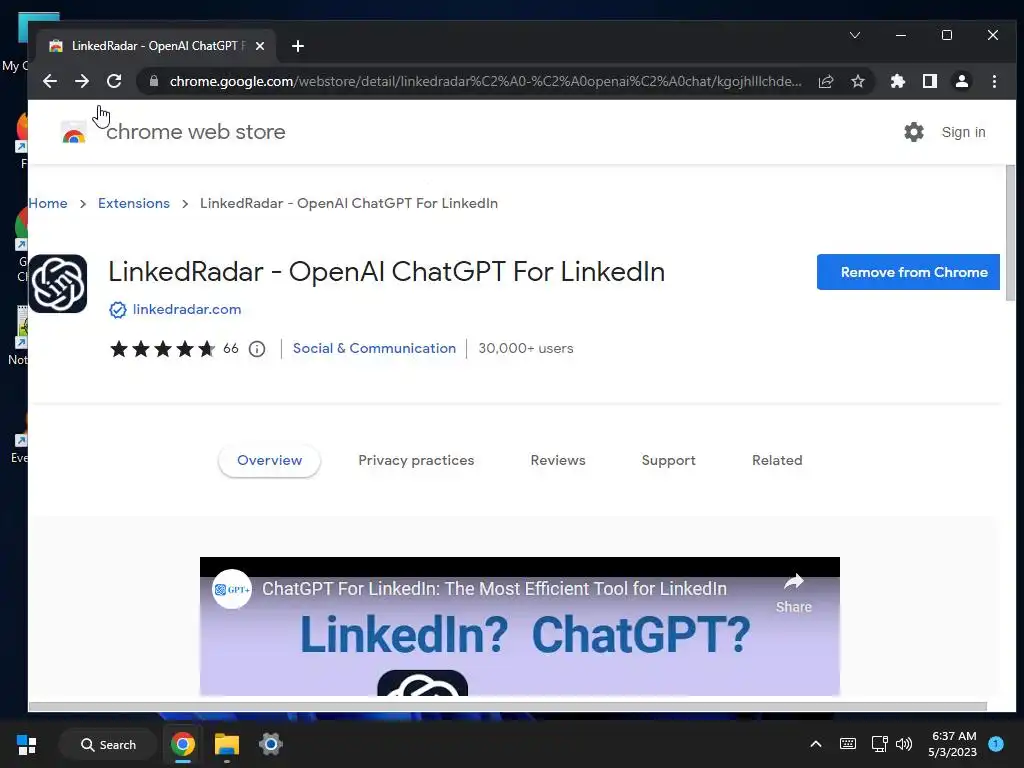Image resolution: width=1024 pixels, height=768 pixels.
Task: Open video title ChatGPT For LinkedIn
Action: pos(494,588)
